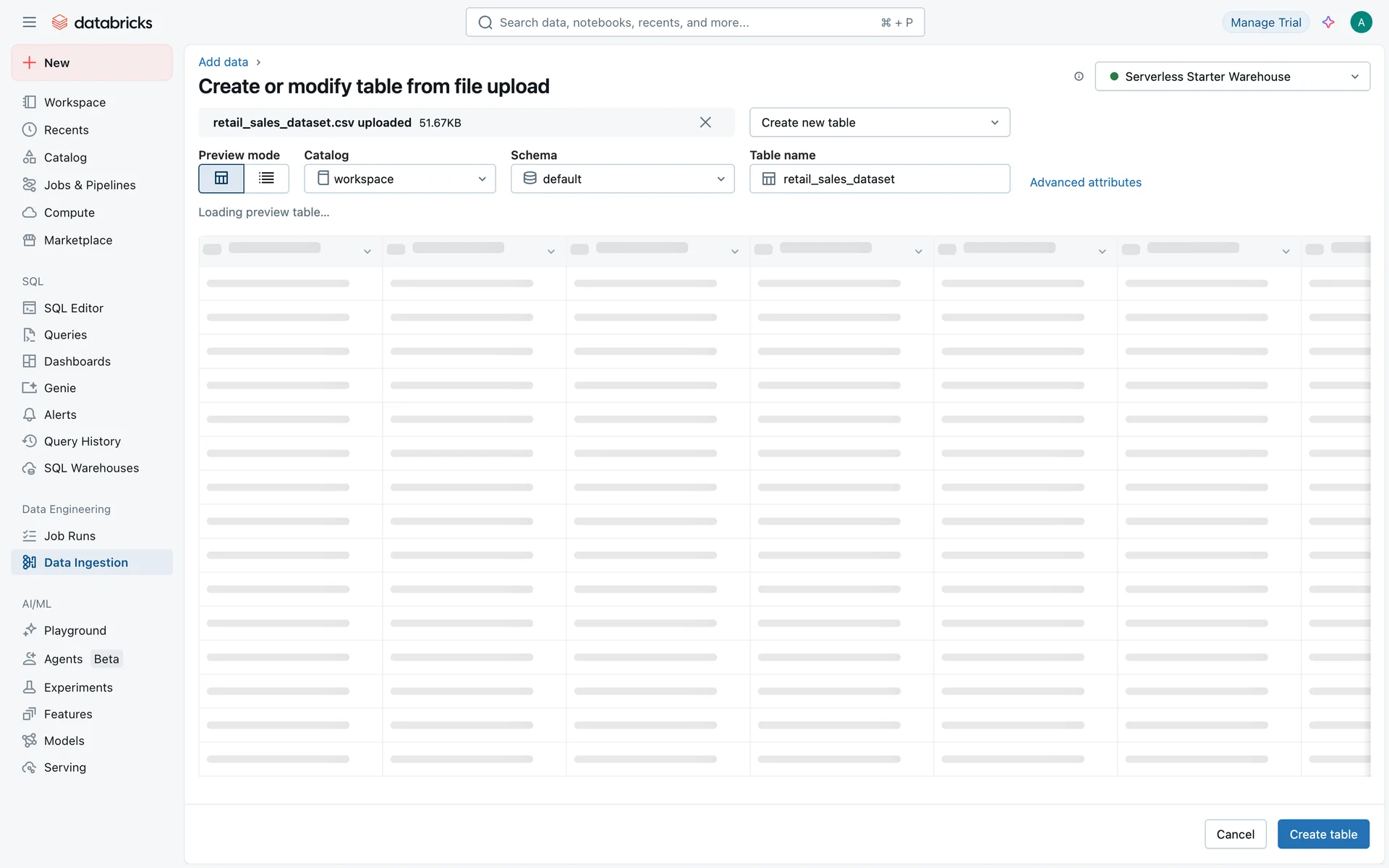Remove uploaded retail_sales_dataset.csv with X icon

tap(705, 123)
